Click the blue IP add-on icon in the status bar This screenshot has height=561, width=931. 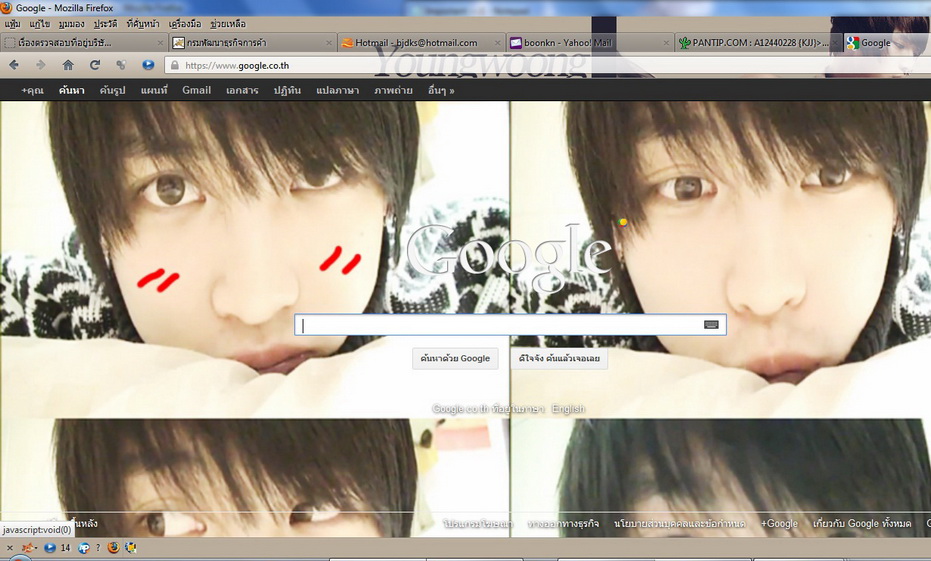84,548
